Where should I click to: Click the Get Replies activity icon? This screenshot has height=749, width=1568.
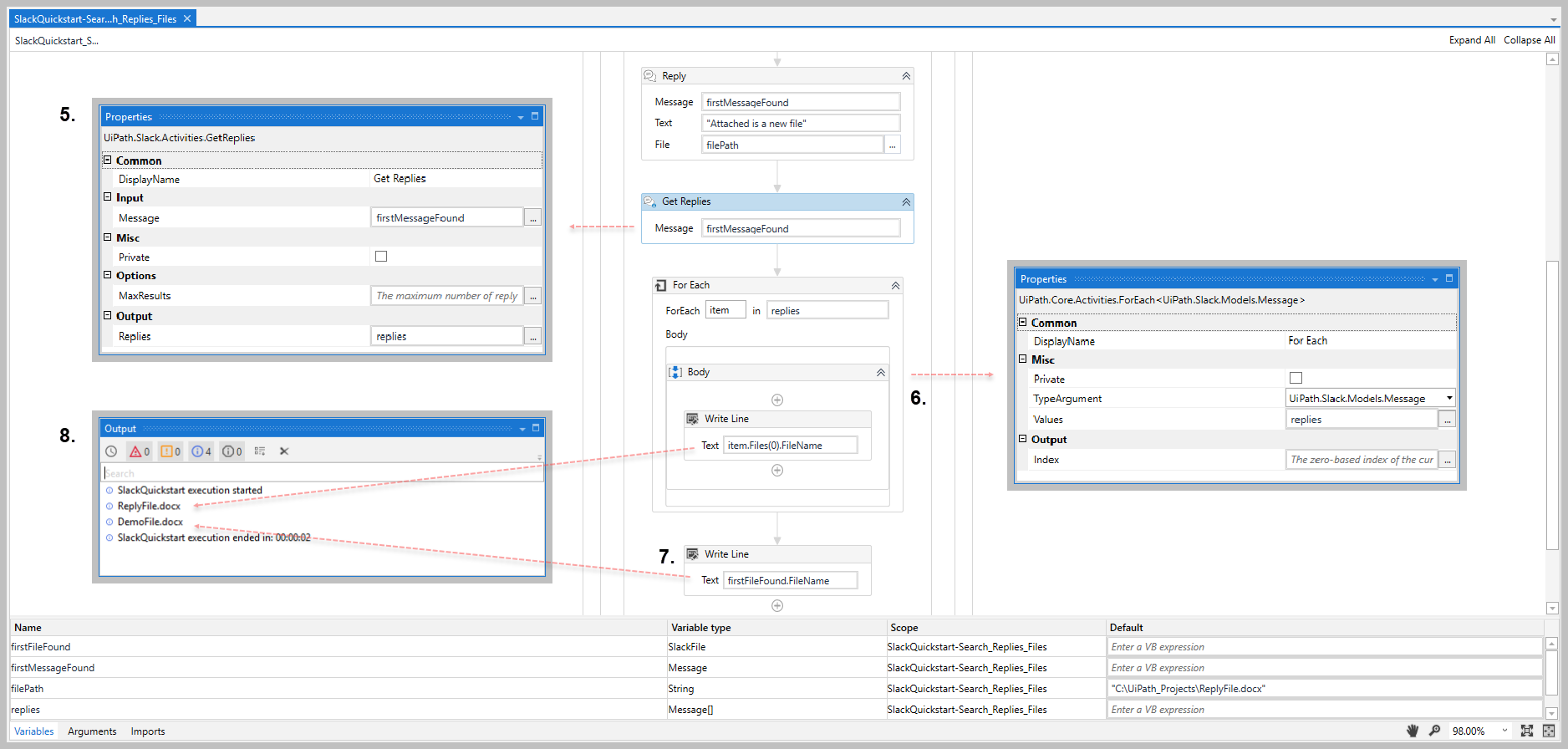coord(649,201)
